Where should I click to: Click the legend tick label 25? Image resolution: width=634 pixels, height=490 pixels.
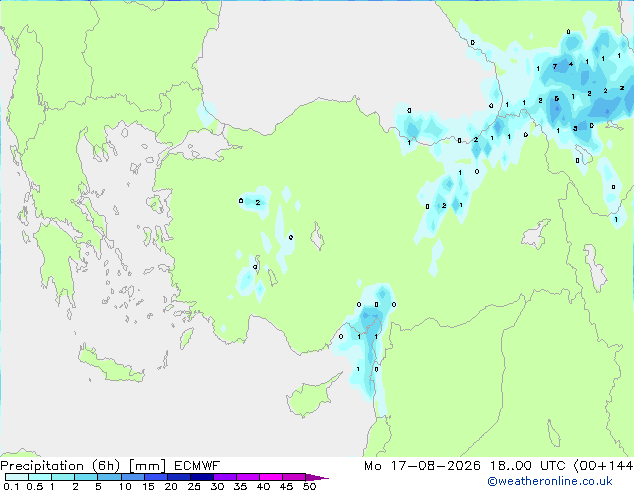point(194,486)
